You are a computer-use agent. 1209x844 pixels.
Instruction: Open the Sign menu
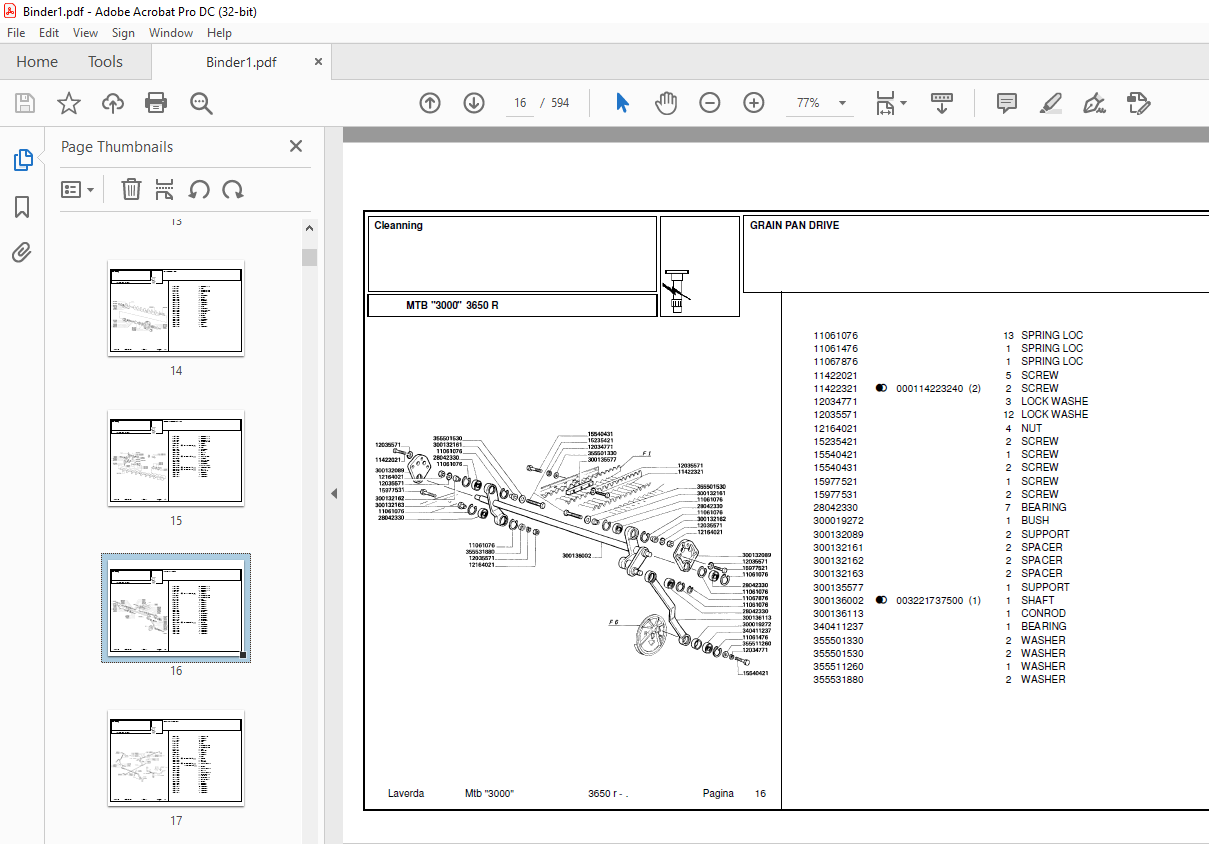(123, 33)
